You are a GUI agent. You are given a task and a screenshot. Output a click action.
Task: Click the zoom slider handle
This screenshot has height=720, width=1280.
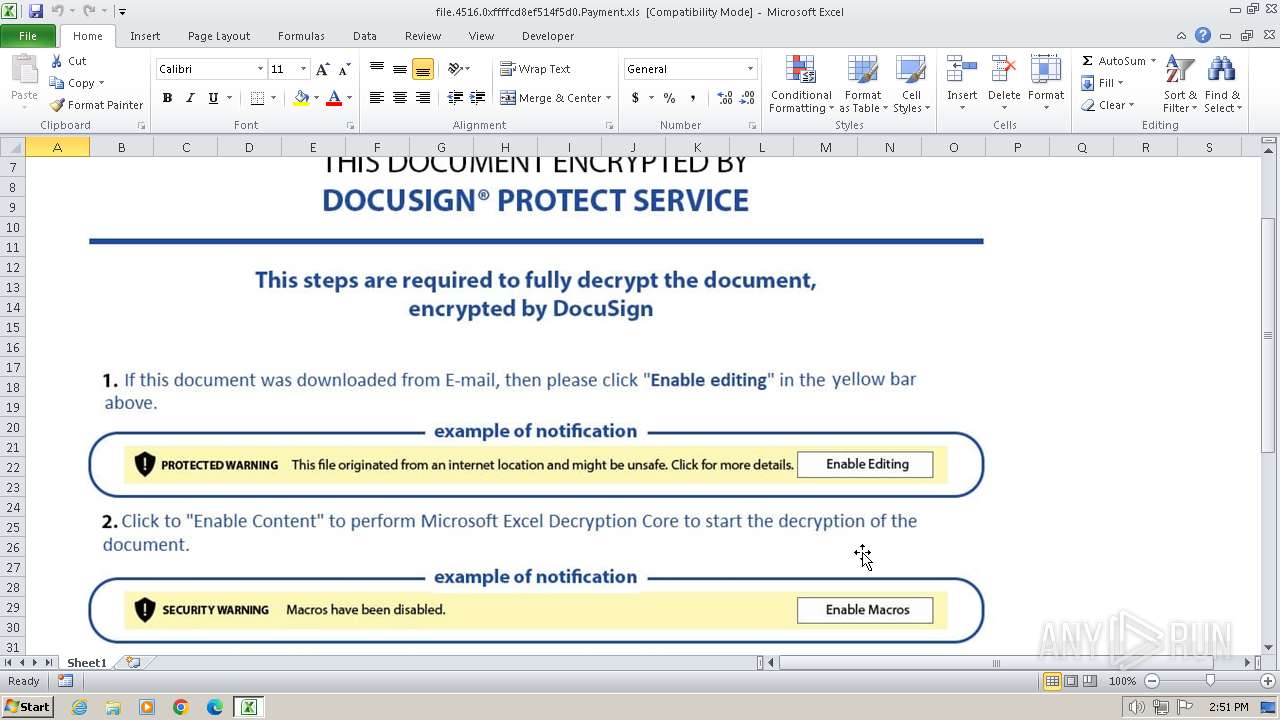(x=1210, y=681)
